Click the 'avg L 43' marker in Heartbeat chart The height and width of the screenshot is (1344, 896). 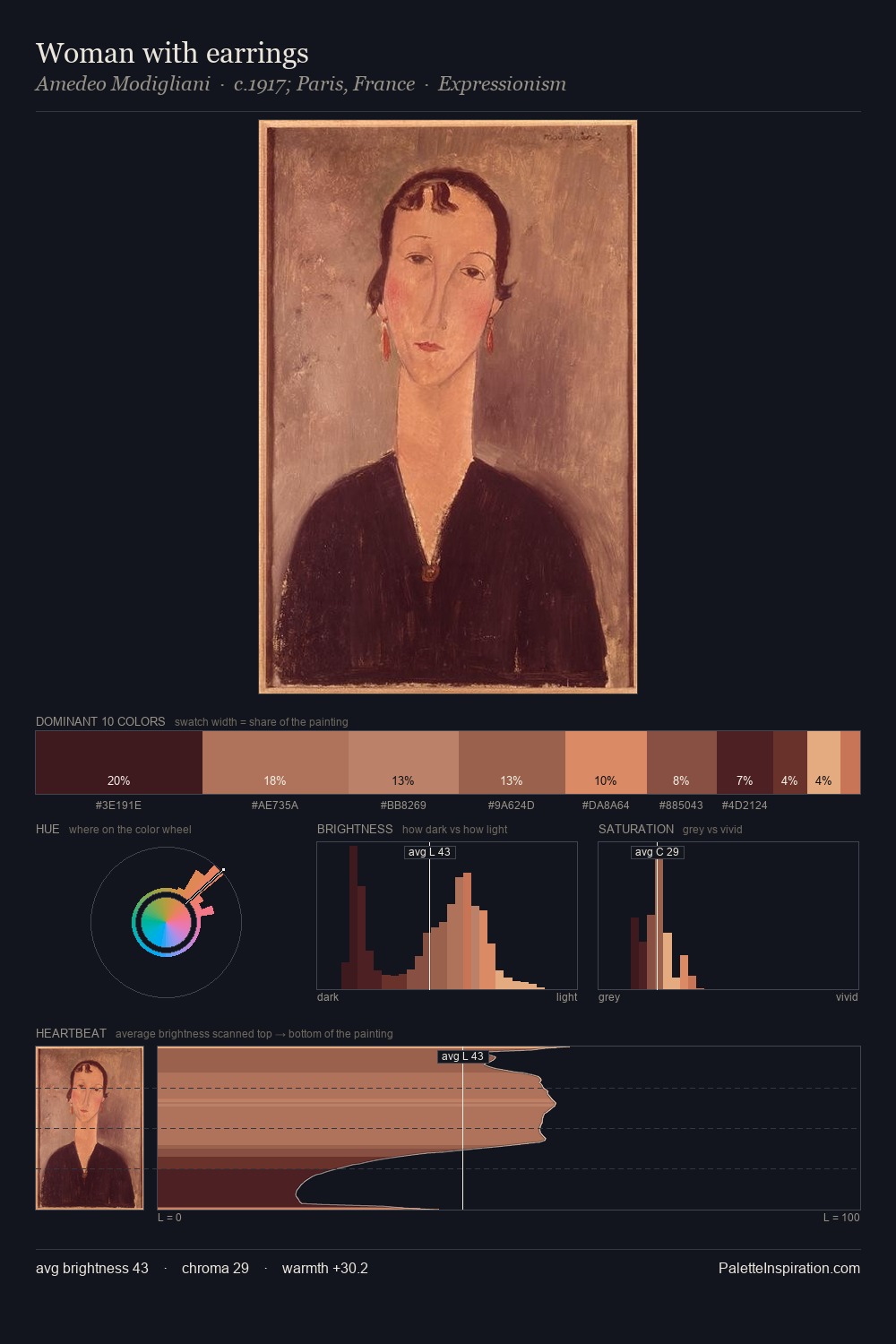coord(462,1056)
